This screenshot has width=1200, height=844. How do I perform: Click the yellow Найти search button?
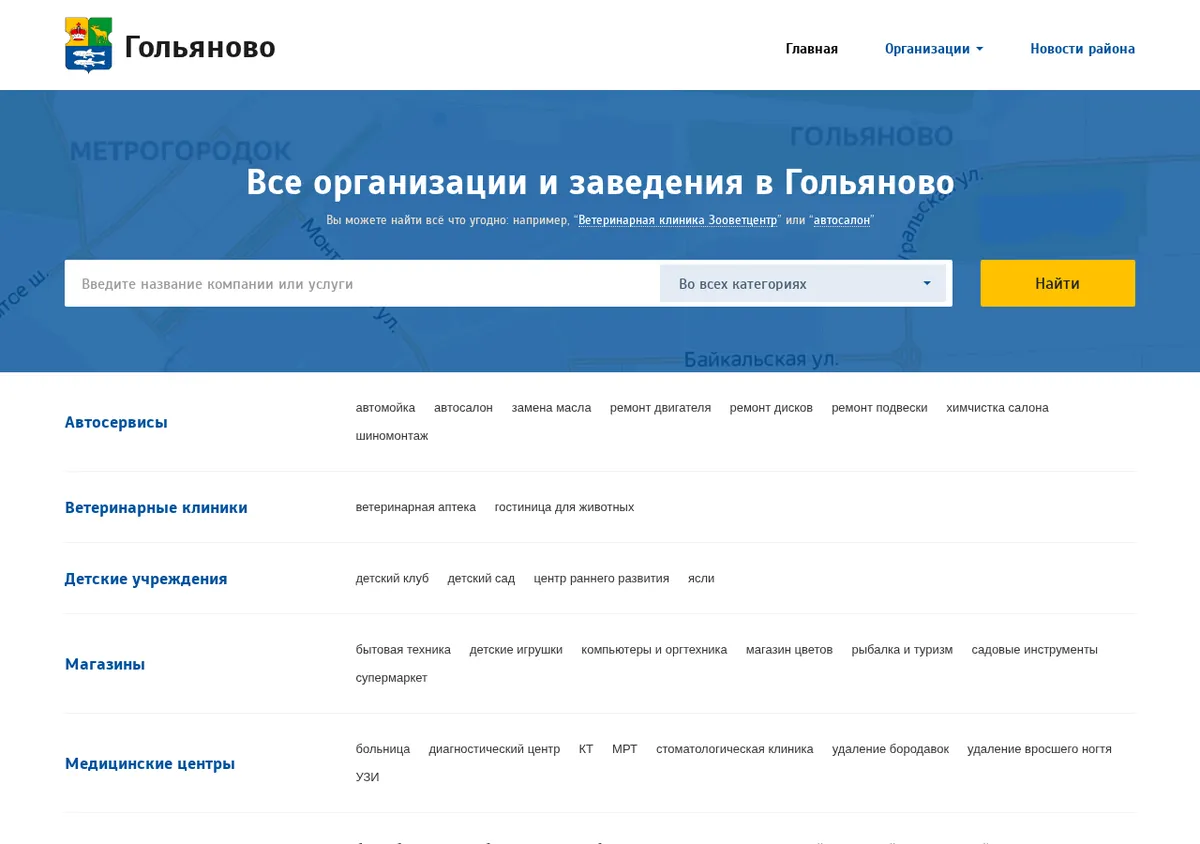point(1058,283)
